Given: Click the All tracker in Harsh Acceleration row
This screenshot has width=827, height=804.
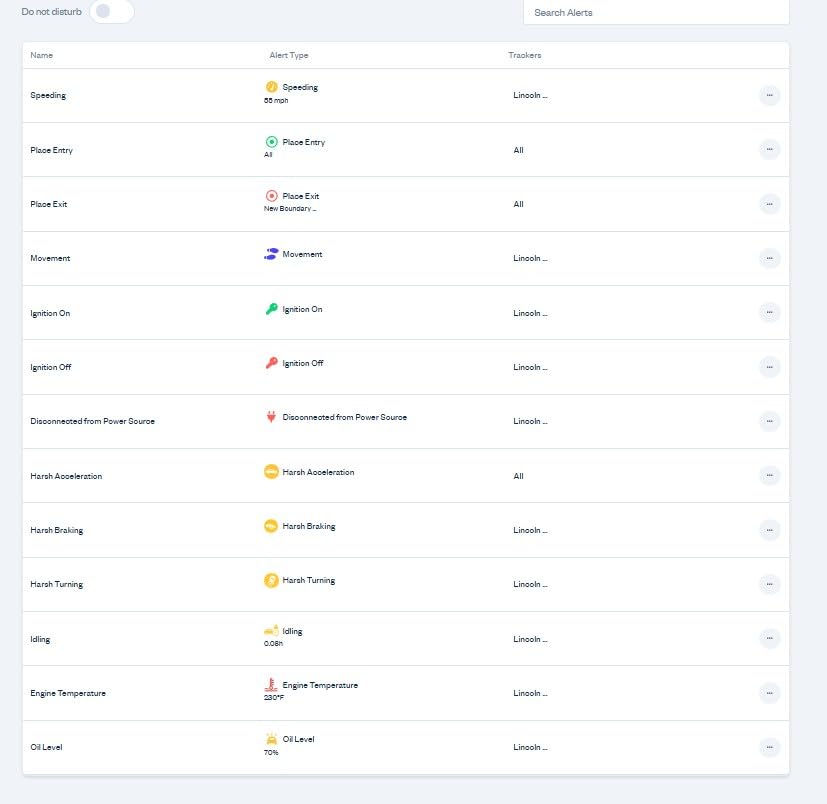Looking at the screenshot, I should 518,476.
